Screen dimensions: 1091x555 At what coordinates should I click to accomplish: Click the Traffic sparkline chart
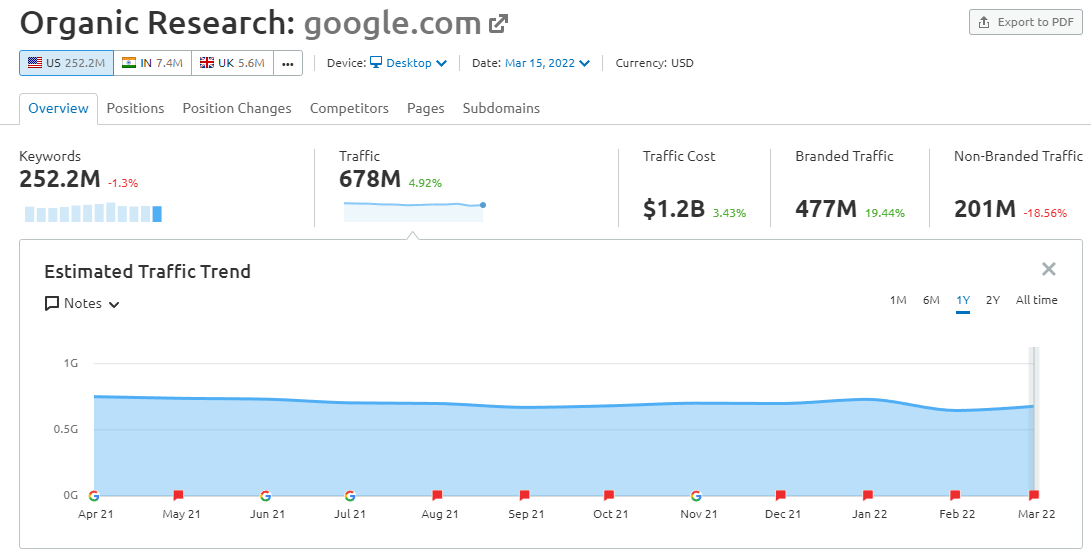tap(413, 211)
